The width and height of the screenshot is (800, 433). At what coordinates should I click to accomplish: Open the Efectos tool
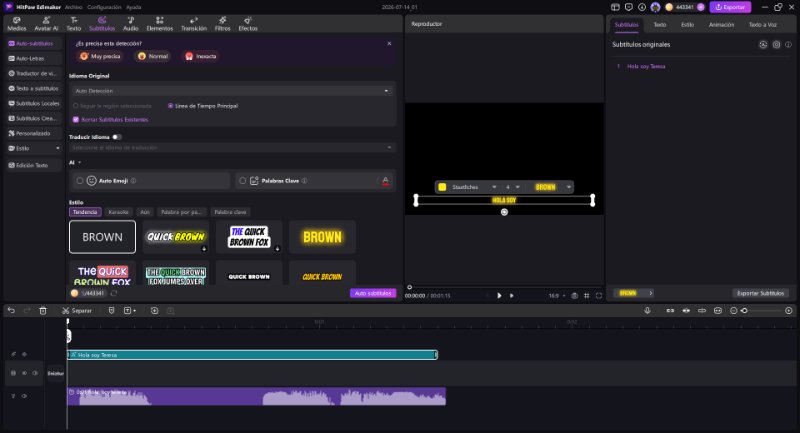(x=248, y=23)
